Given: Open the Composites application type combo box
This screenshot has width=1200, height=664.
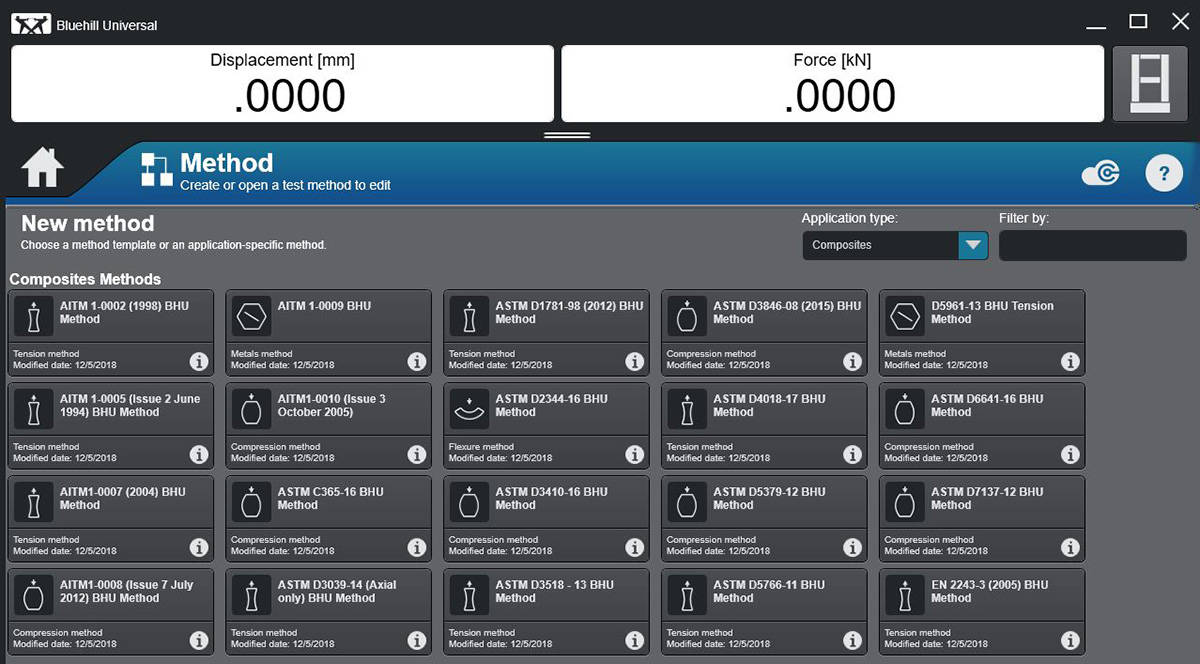Looking at the screenshot, I should (x=880, y=245).
